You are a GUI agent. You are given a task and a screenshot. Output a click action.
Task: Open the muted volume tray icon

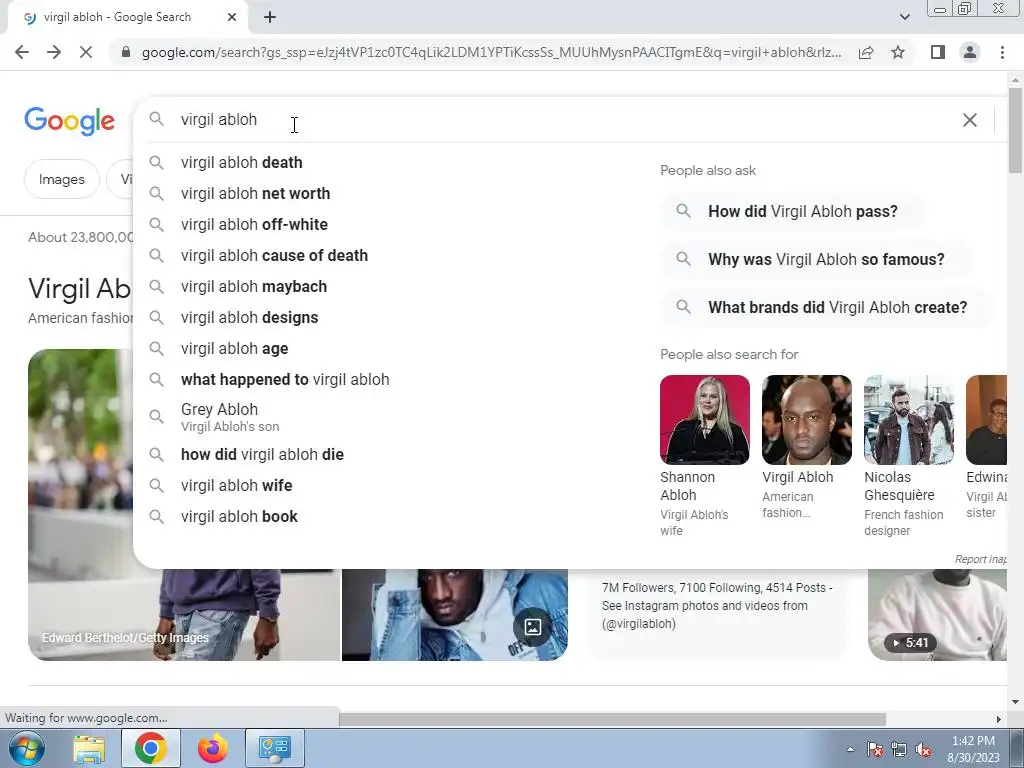point(923,749)
